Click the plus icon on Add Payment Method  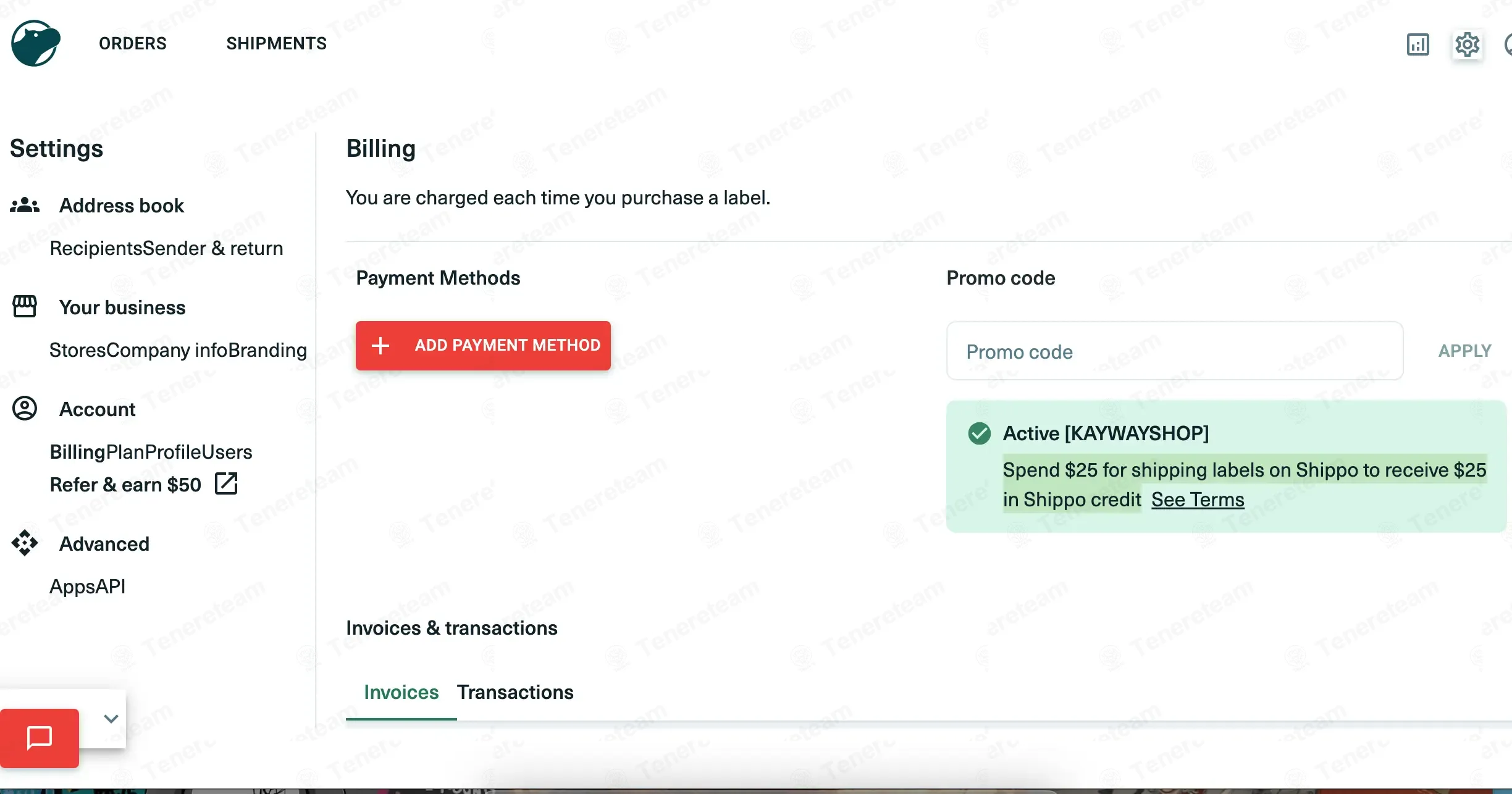[380, 346]
